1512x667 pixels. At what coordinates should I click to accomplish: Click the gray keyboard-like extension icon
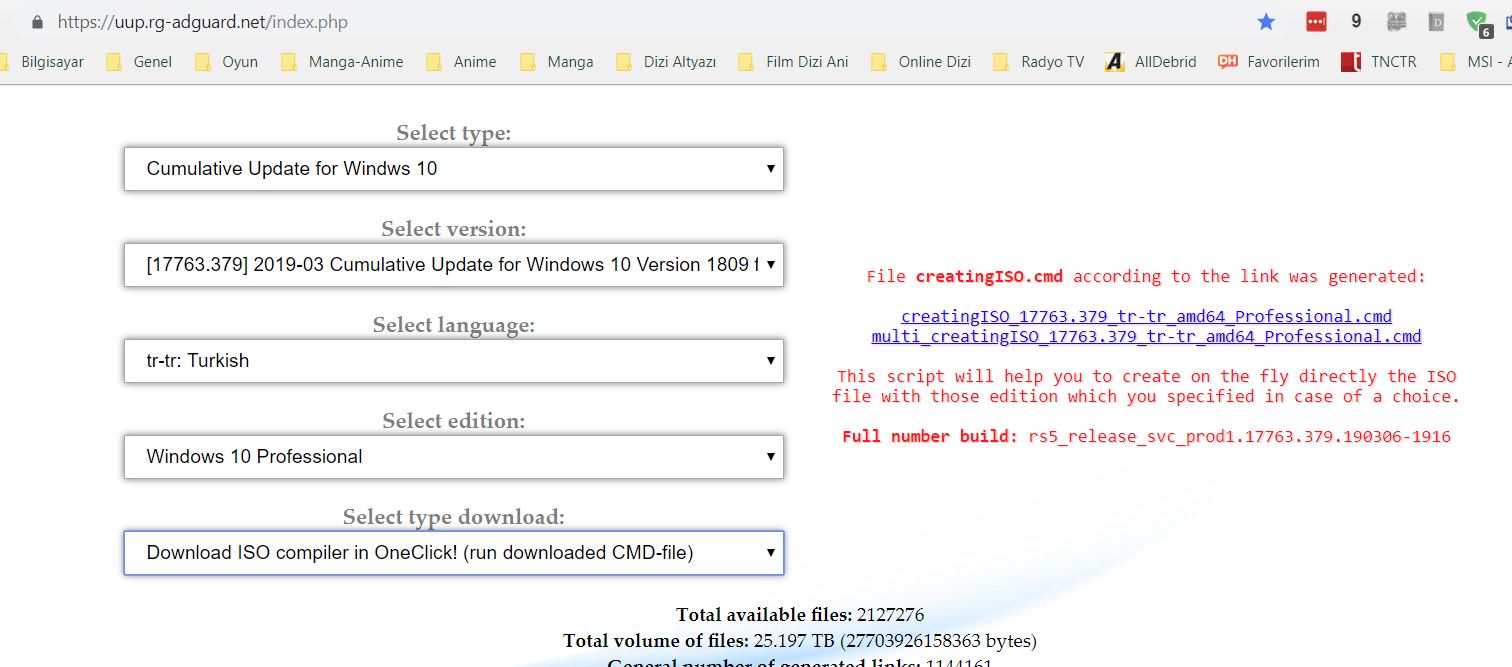[1396, 21]
